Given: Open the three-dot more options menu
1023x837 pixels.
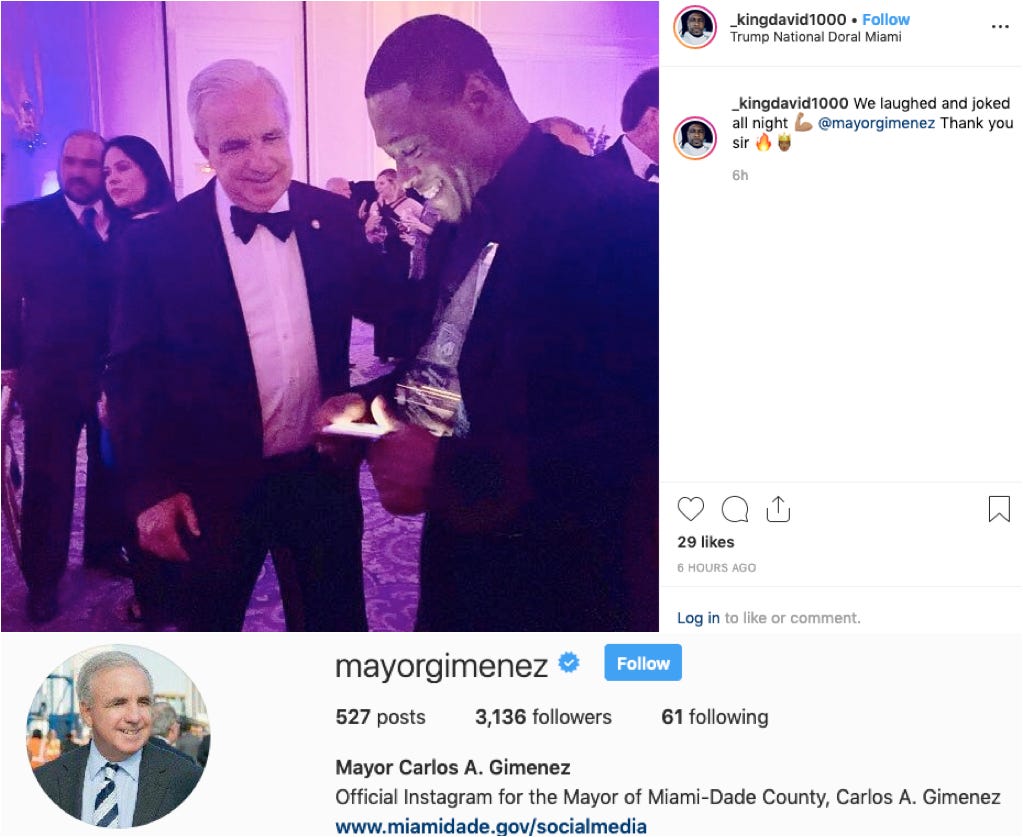Looking at the screenshot, I should 1000,27.
